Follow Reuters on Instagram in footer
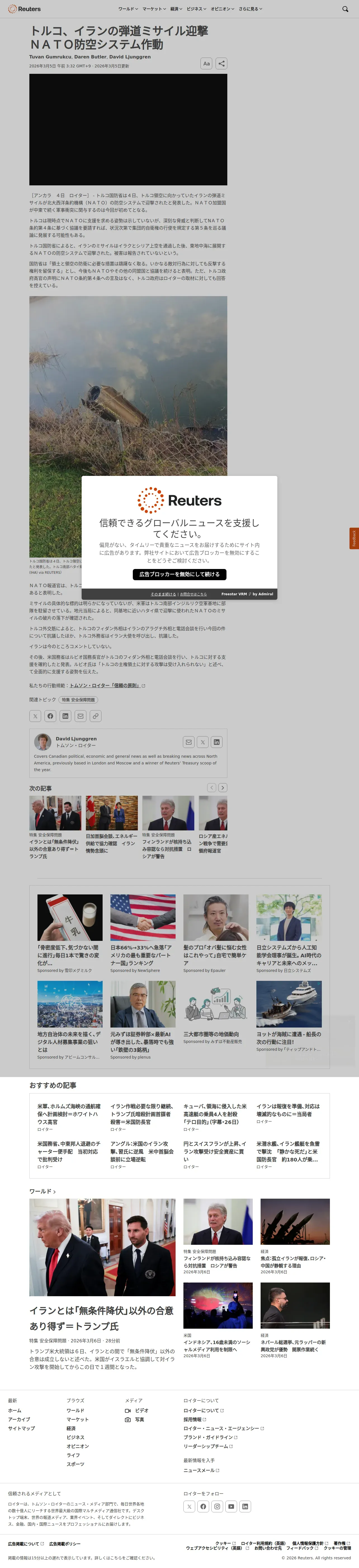Viewport: 359px width, 1568px height. pyautogui.click(x=217, y=1506)
